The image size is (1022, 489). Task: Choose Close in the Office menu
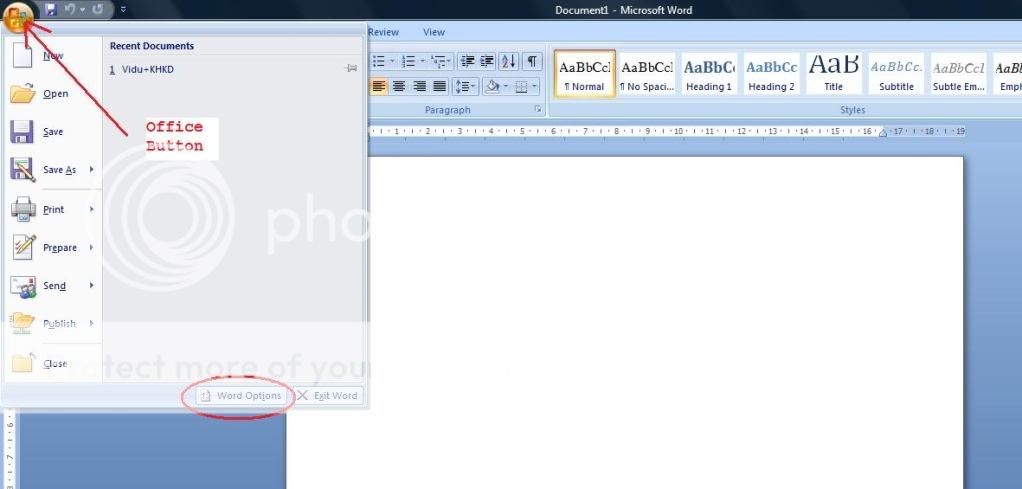pos(53,364)
